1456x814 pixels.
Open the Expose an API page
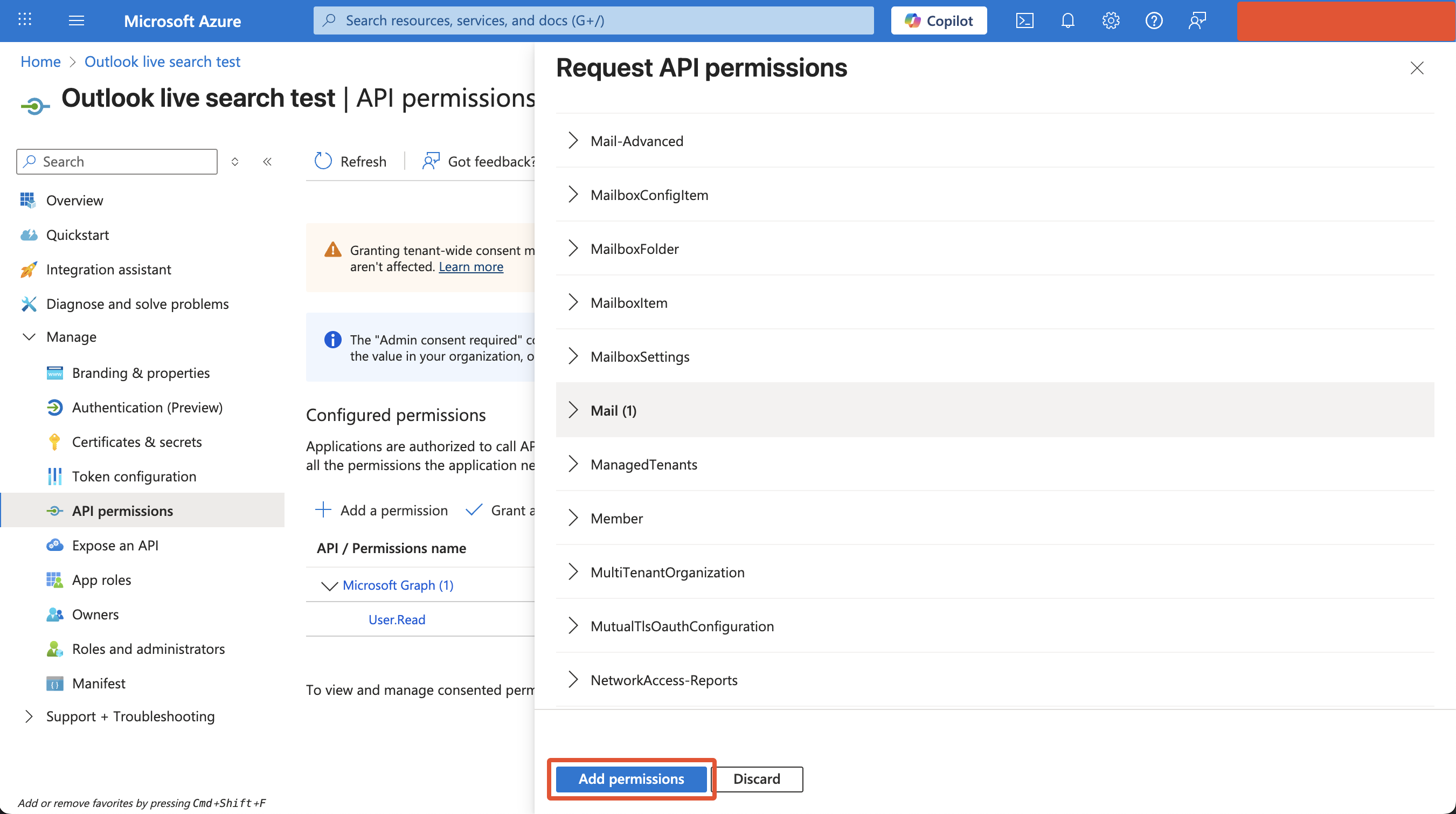coord(115,546)
